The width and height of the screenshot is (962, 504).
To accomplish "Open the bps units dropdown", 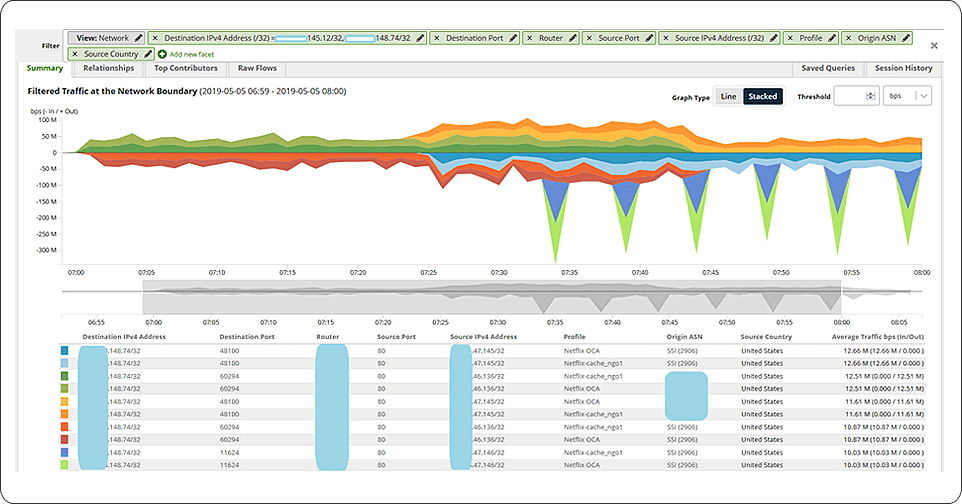I will [x=907, y=96].
